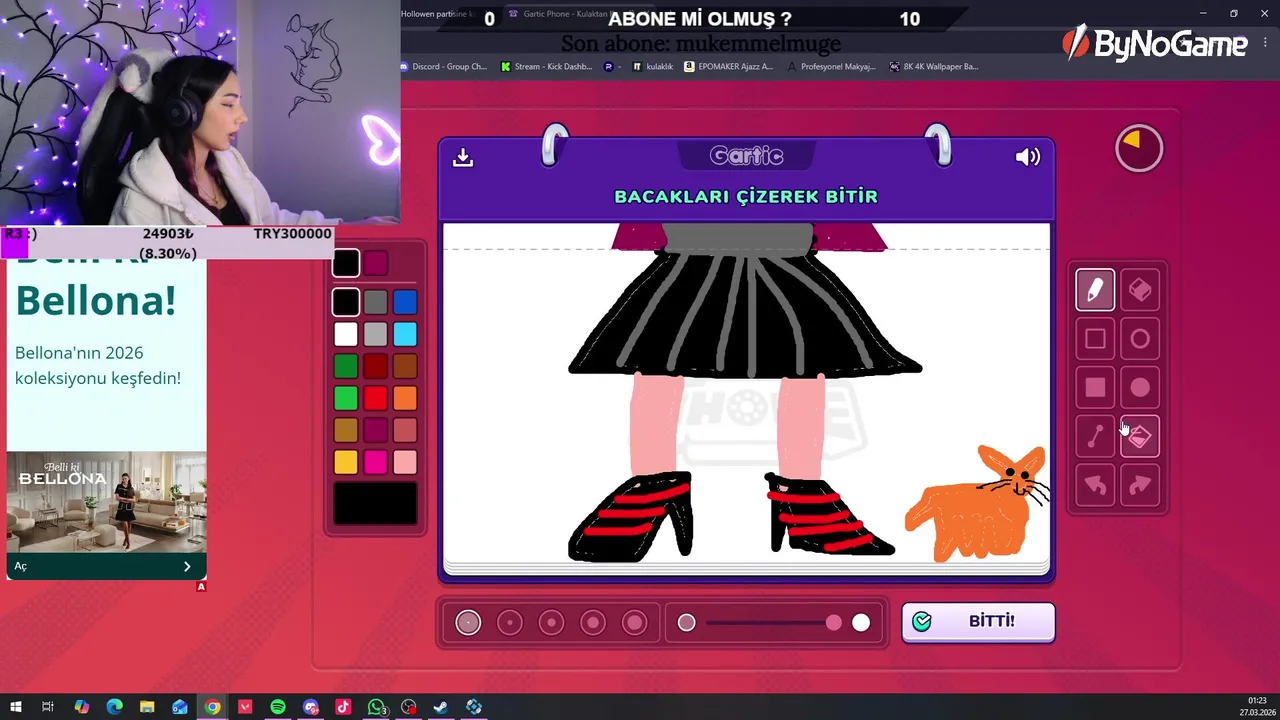Image resolution: width=1280 pixels, height=720 pixels.
Task: Pick the recent black color swatch
Action: 346,263
